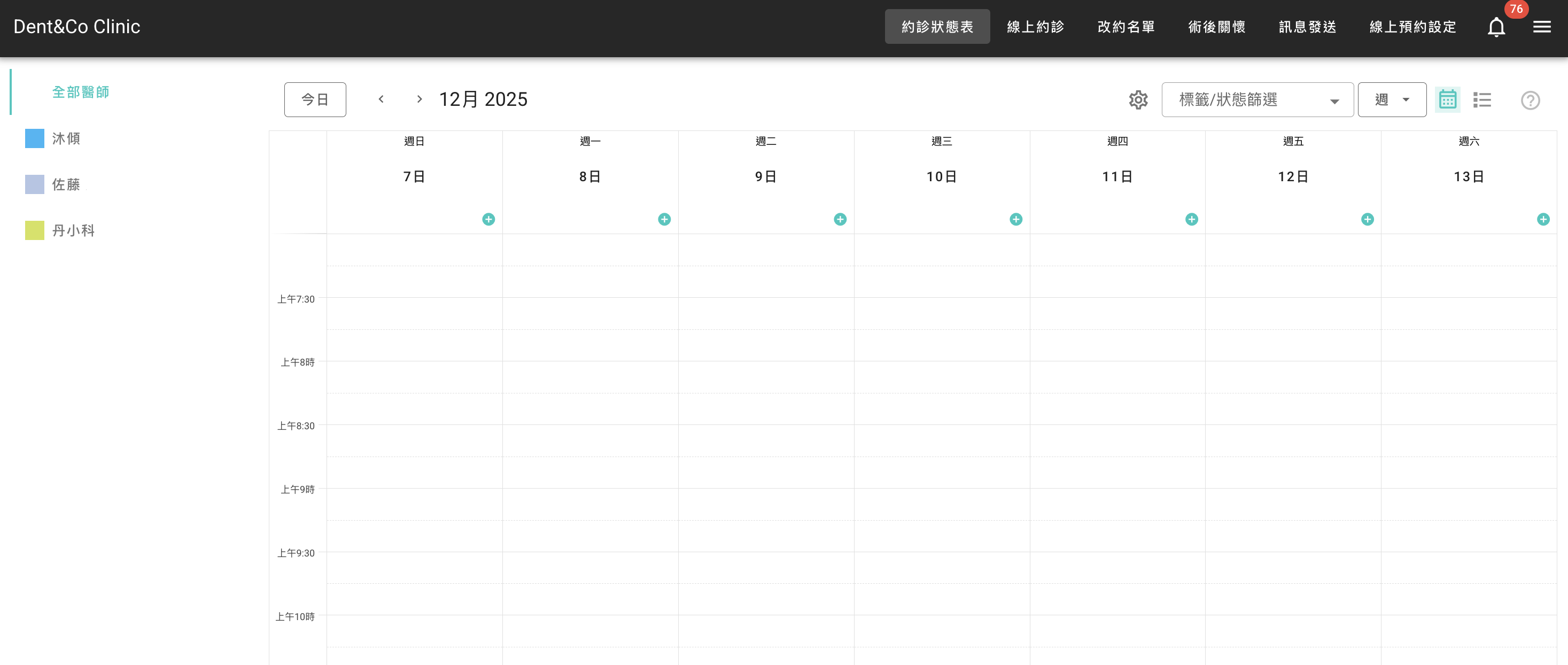The height and width of the screenshot is (665, 1568).
Task: Add appointment on Sunday 7日
Action: coord(488,219)
